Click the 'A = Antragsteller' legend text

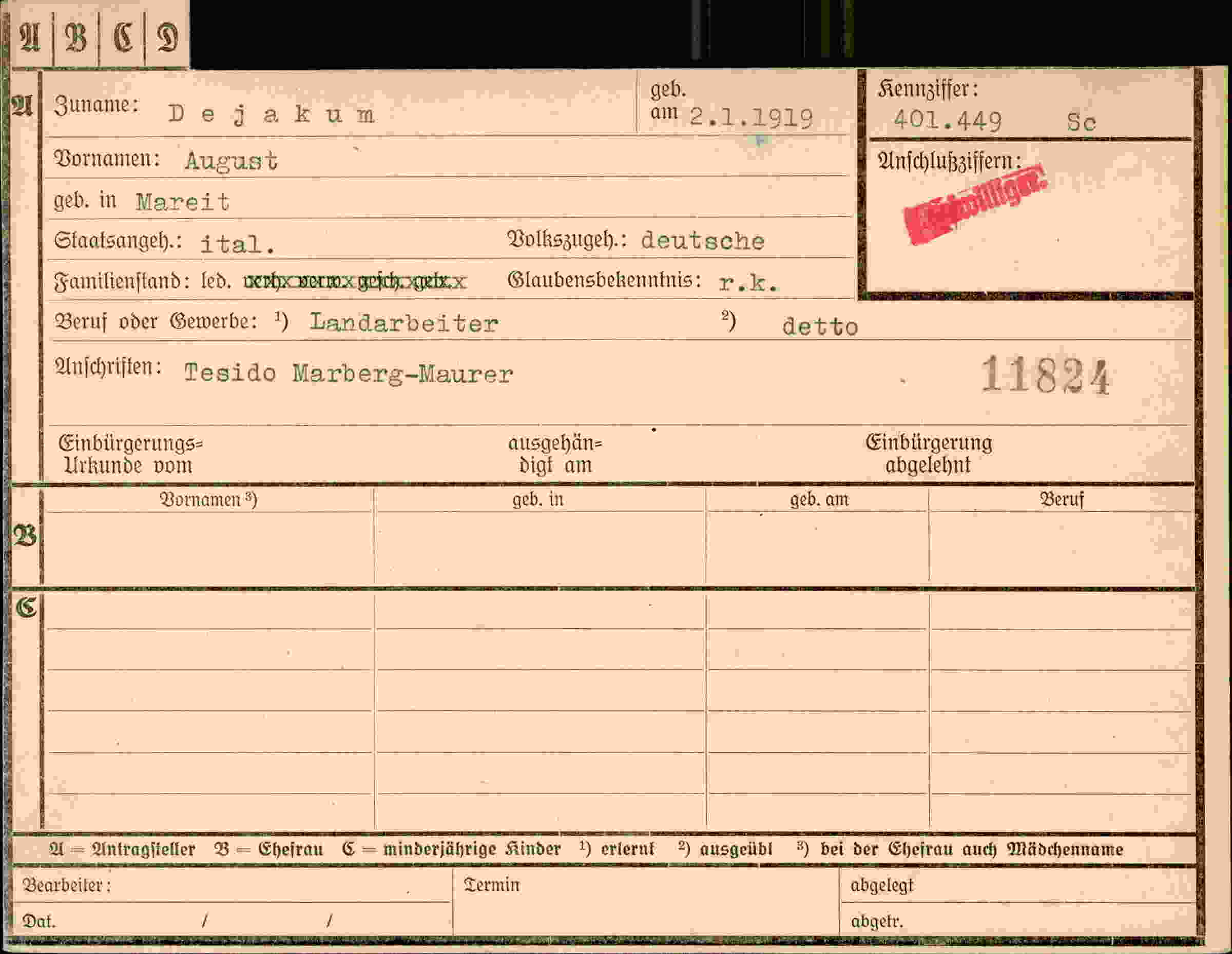[122, 849]
